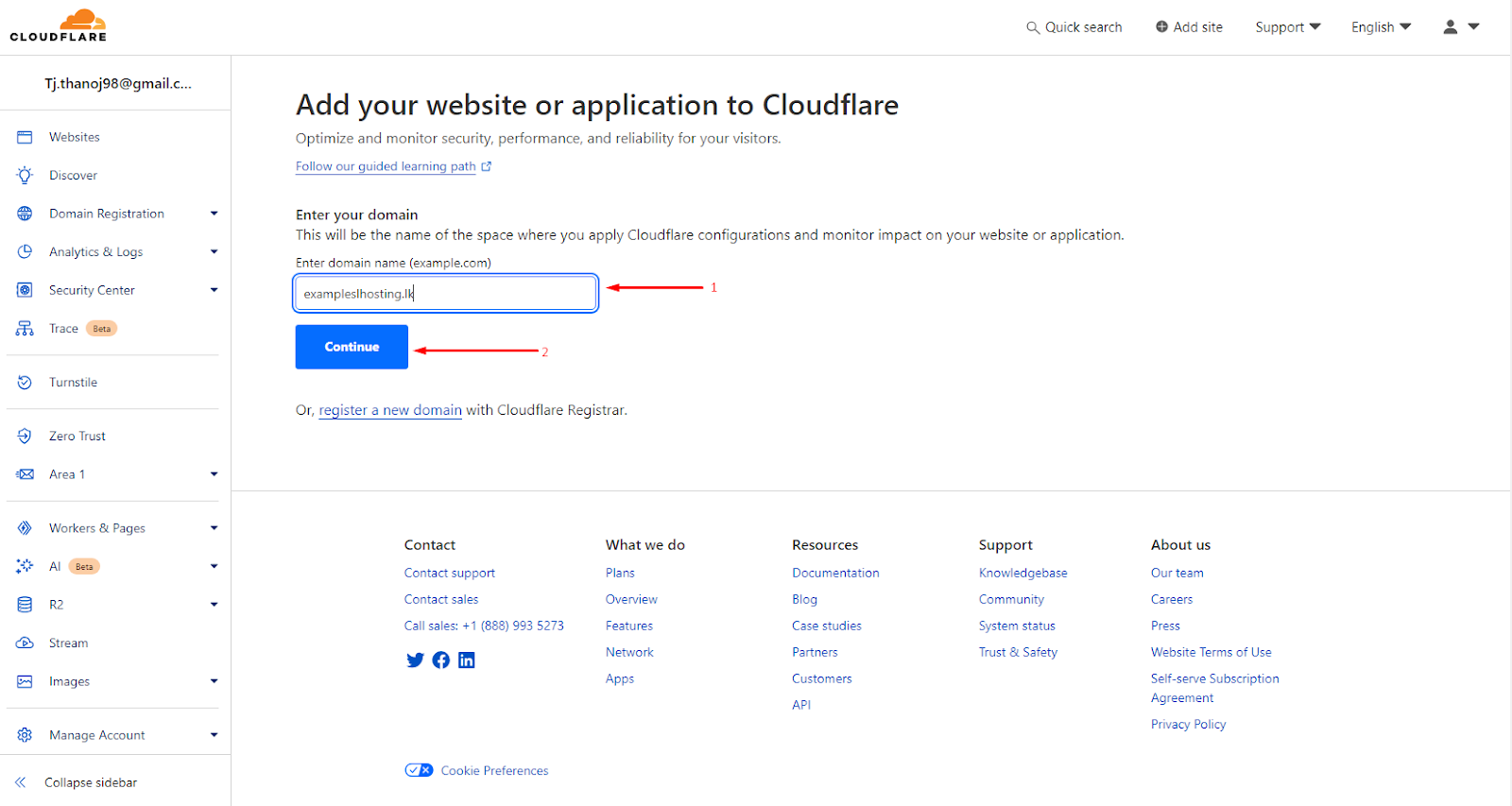
Task: Click the Images icon in sidebar
Action: (25, 681)
